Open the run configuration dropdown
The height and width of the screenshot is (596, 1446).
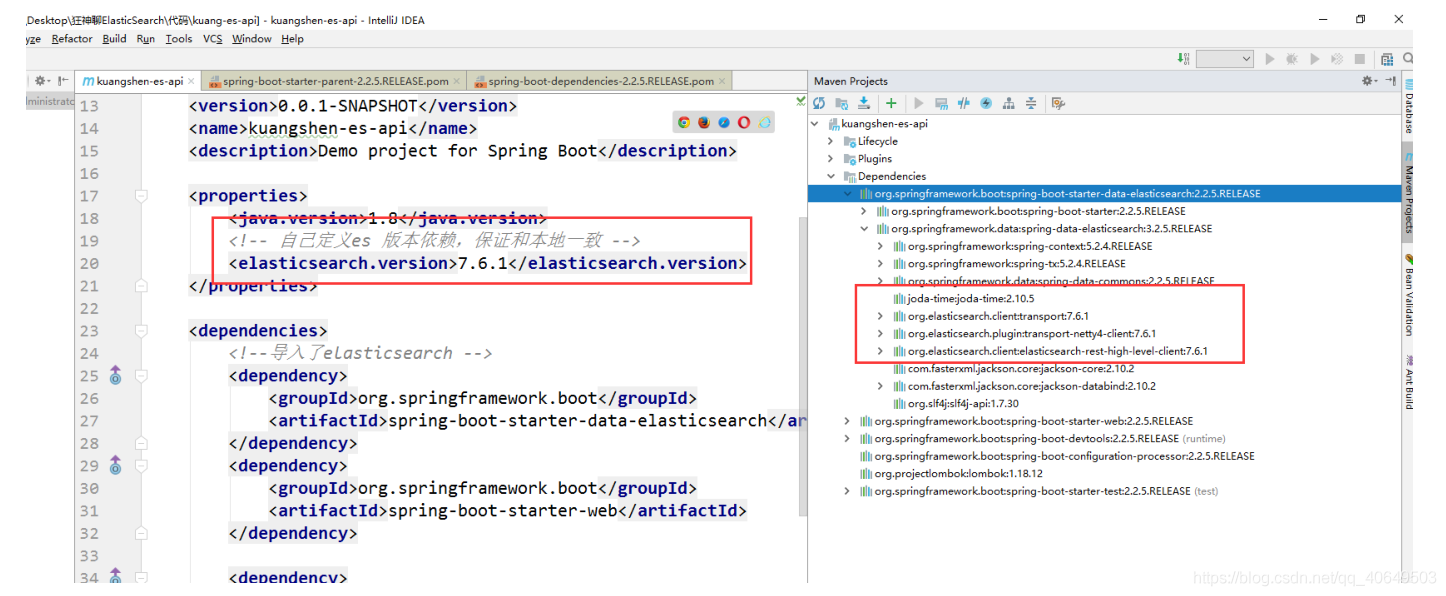[x=1225, y=59]
